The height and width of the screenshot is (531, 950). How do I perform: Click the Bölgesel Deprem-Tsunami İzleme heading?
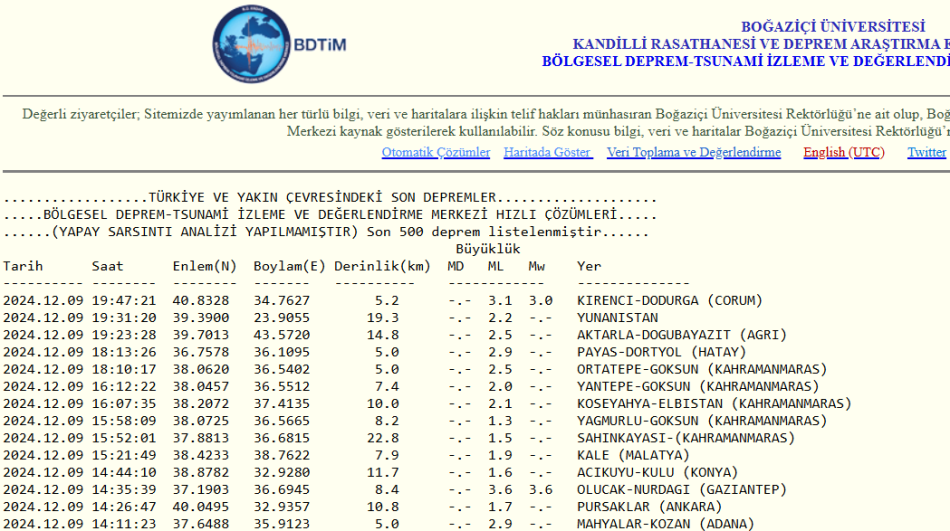745,61
